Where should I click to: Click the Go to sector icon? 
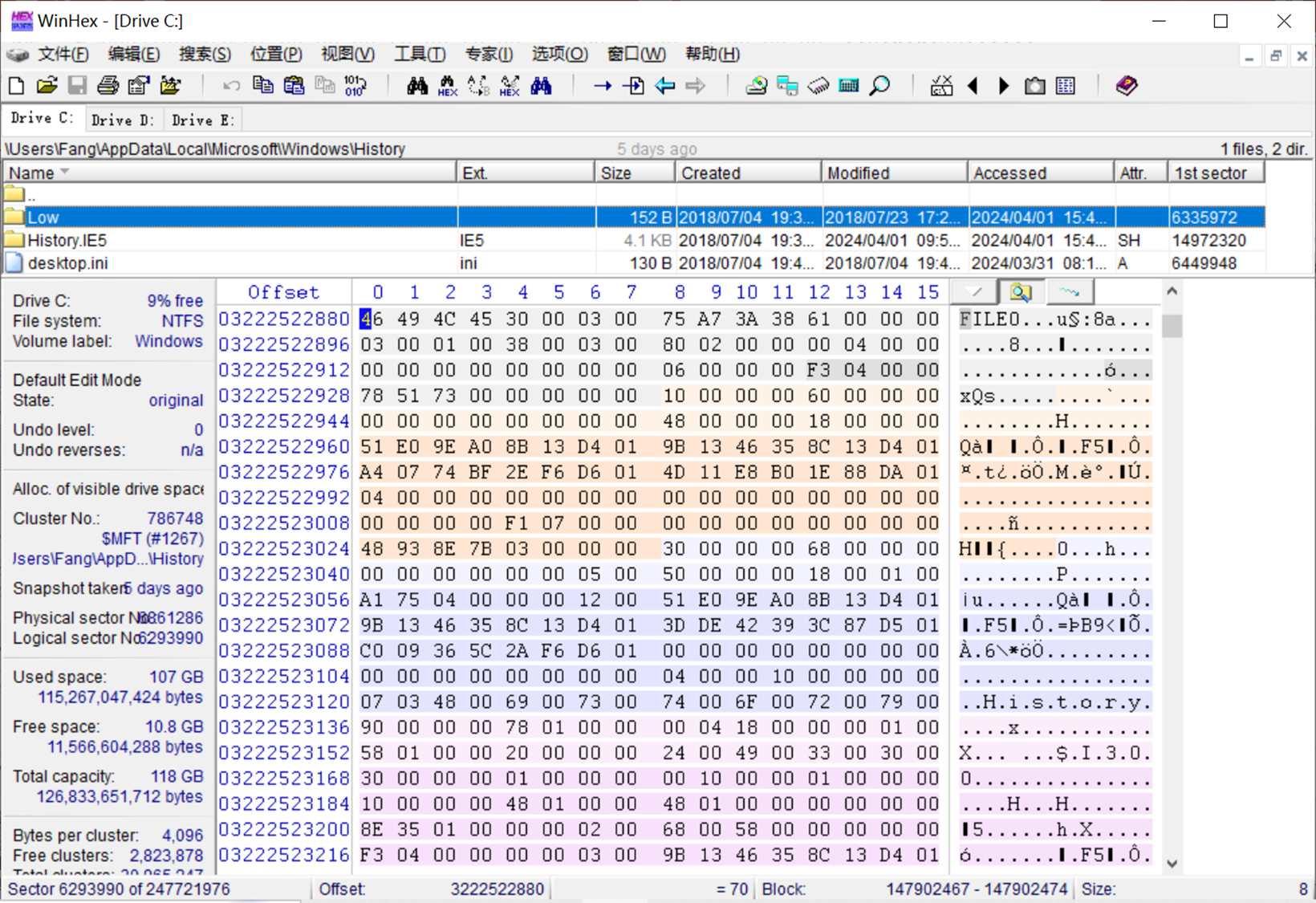pos(634,85)
